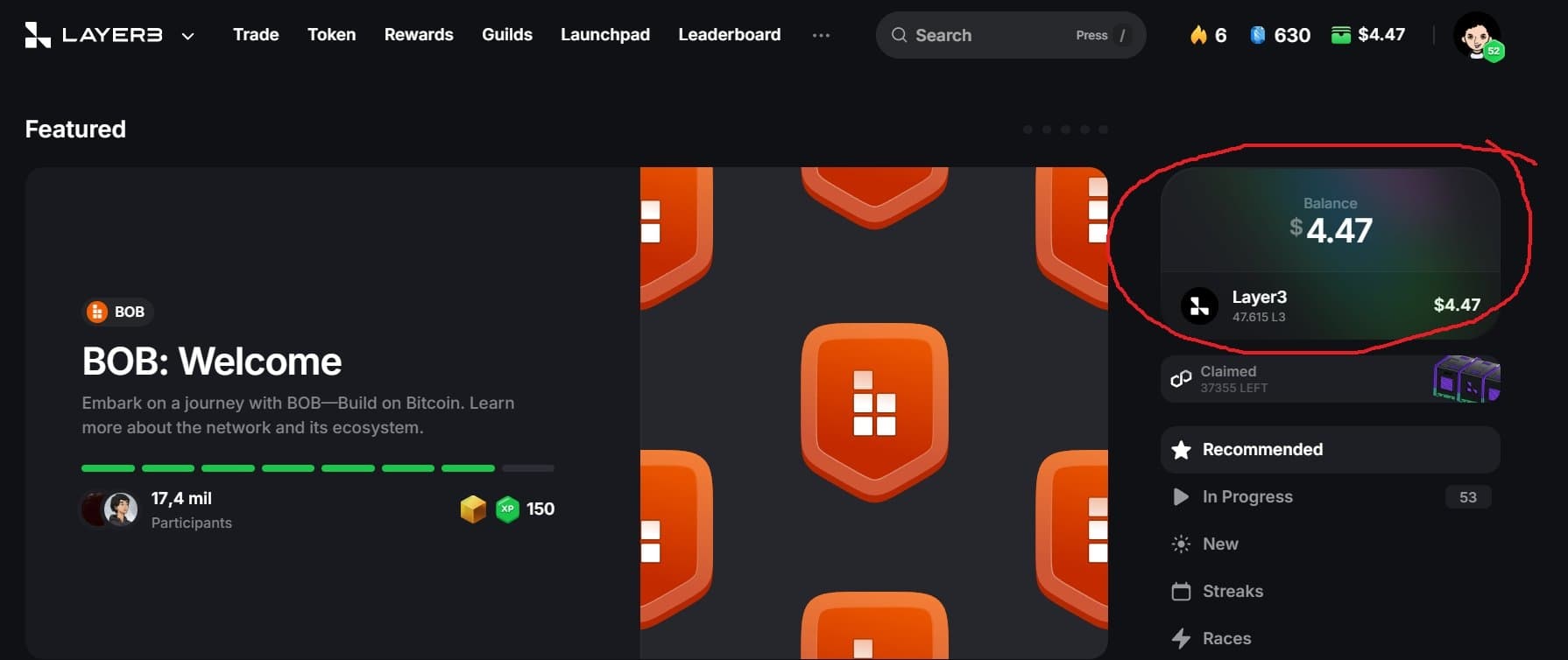Image resolution: width=1568 pixels, height=660 pixels.
Task: Click the quest progress bar
Action: pyautogui.click(x=317, y=468)
